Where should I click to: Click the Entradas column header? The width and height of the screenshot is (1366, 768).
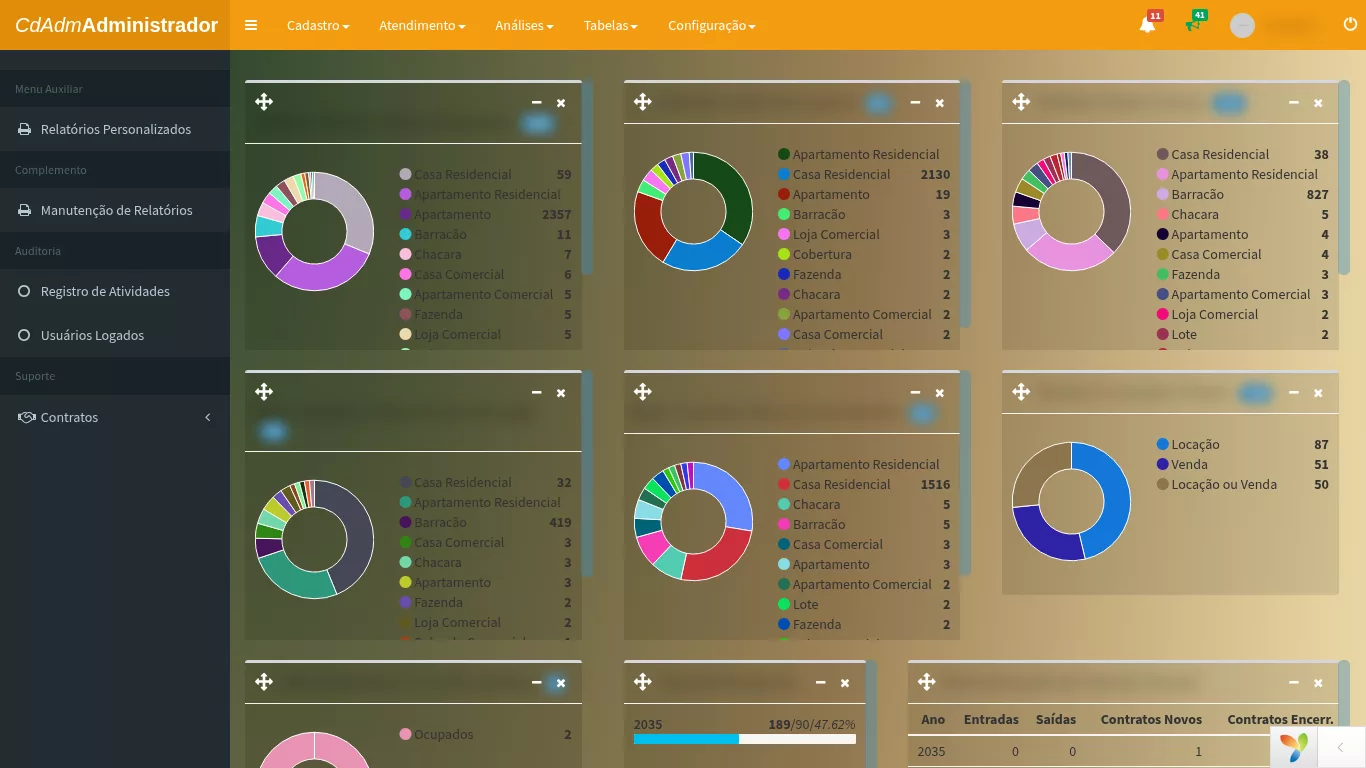(991, 719)
